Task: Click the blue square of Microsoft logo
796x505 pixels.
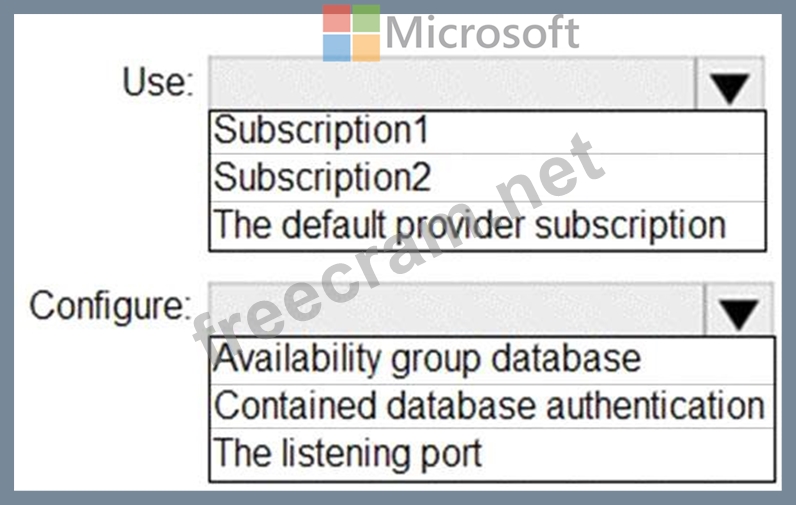Action: [337, 48]
